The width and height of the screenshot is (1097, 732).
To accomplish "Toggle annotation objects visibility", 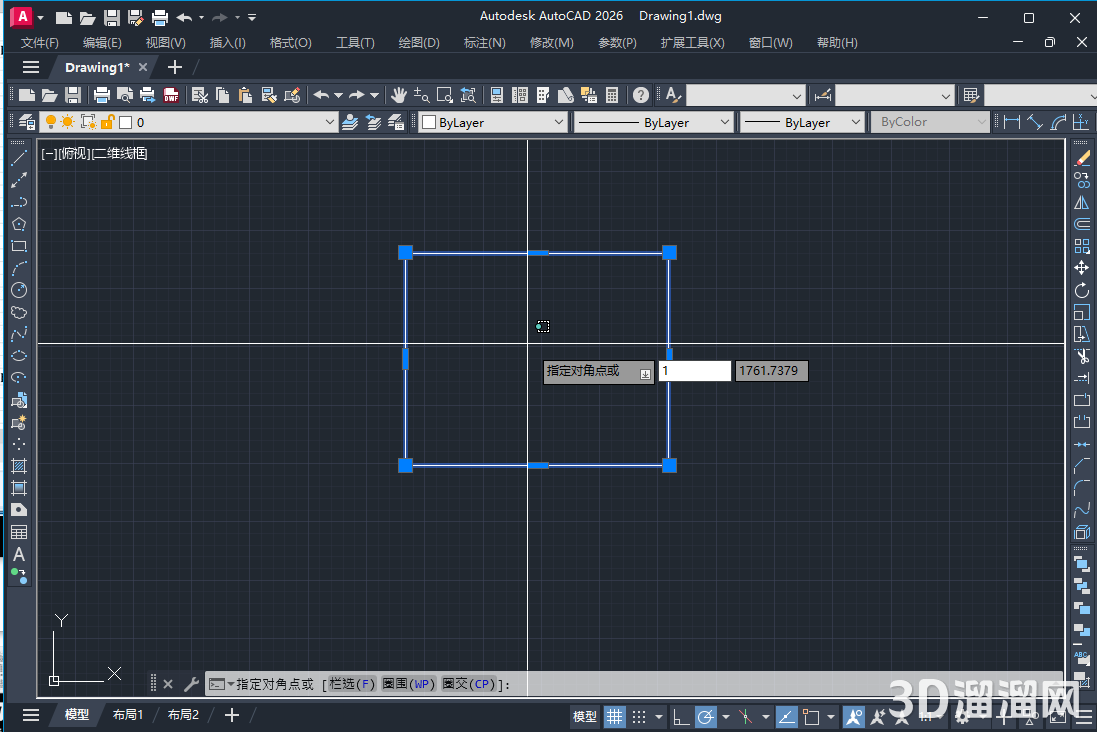I will tap(854, 717).
